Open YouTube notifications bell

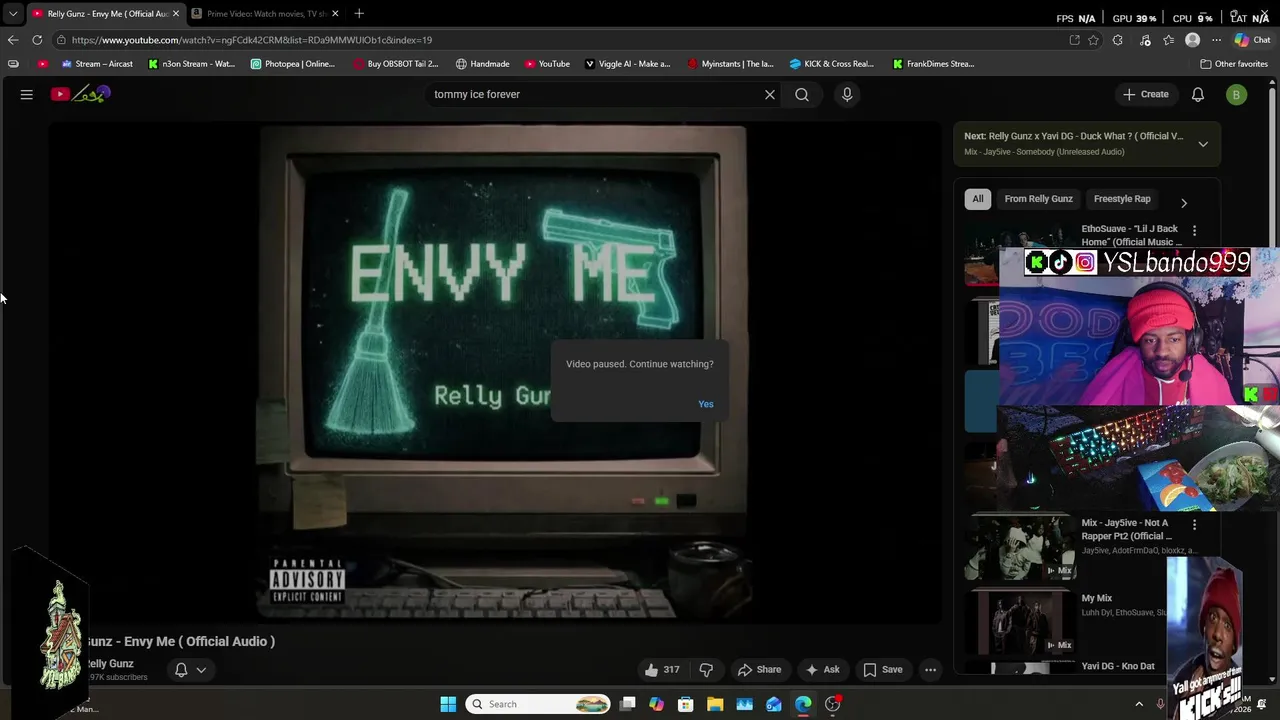coord(1198,94)
